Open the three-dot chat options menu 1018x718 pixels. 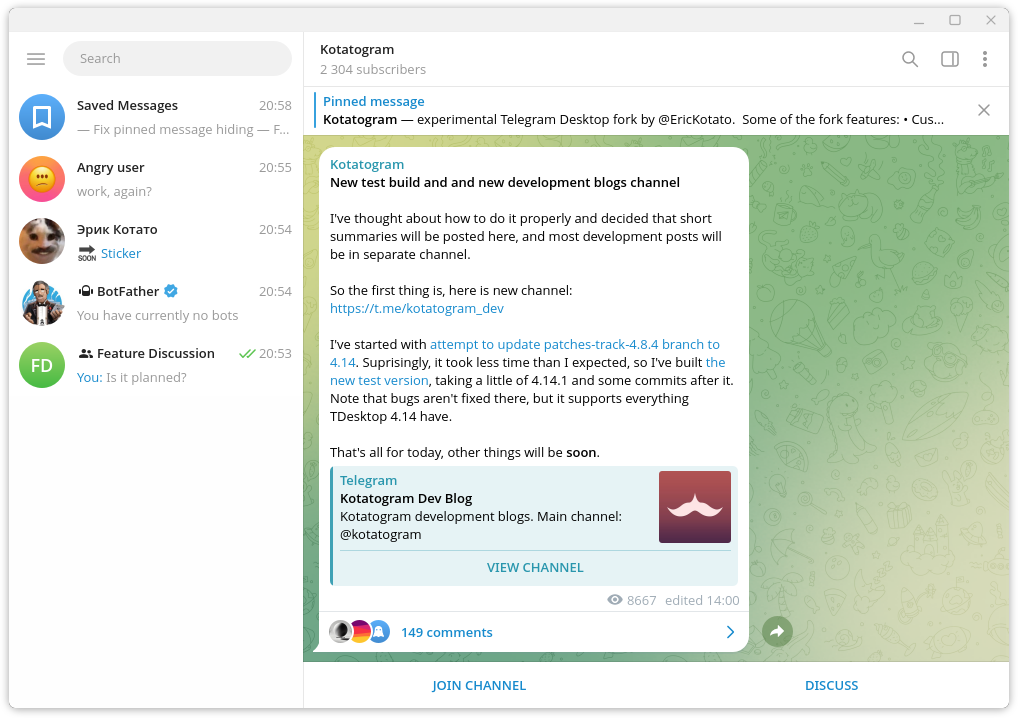[984, 59]
